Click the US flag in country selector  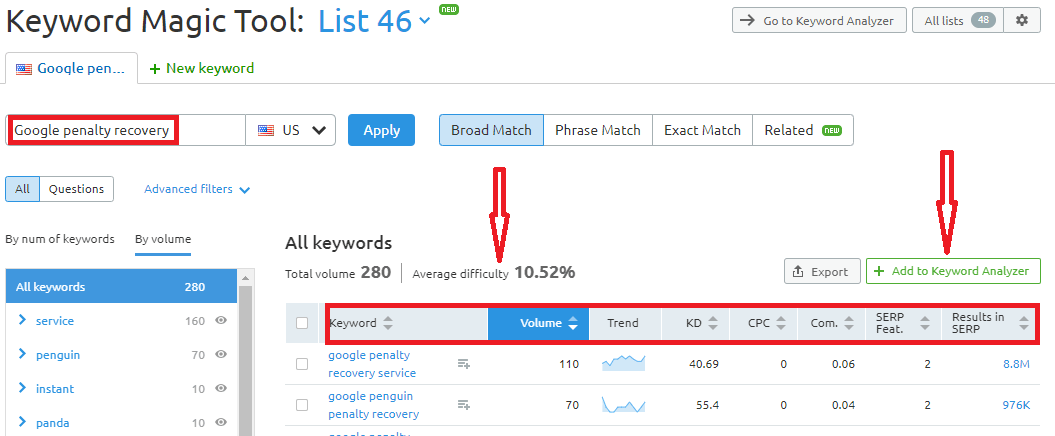click(266, 131)
